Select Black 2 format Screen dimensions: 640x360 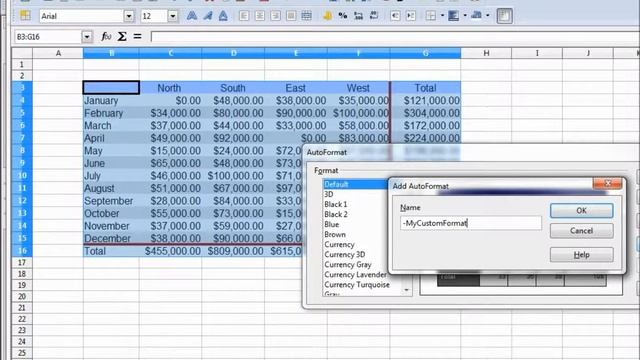(336, 214)
